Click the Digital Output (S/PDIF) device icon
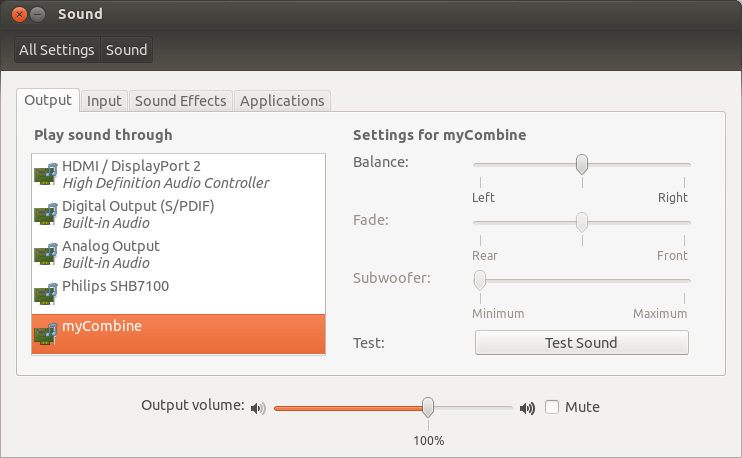Image resolution: width=742 pixels, height=458 pixels. click(x=46, y=214)
